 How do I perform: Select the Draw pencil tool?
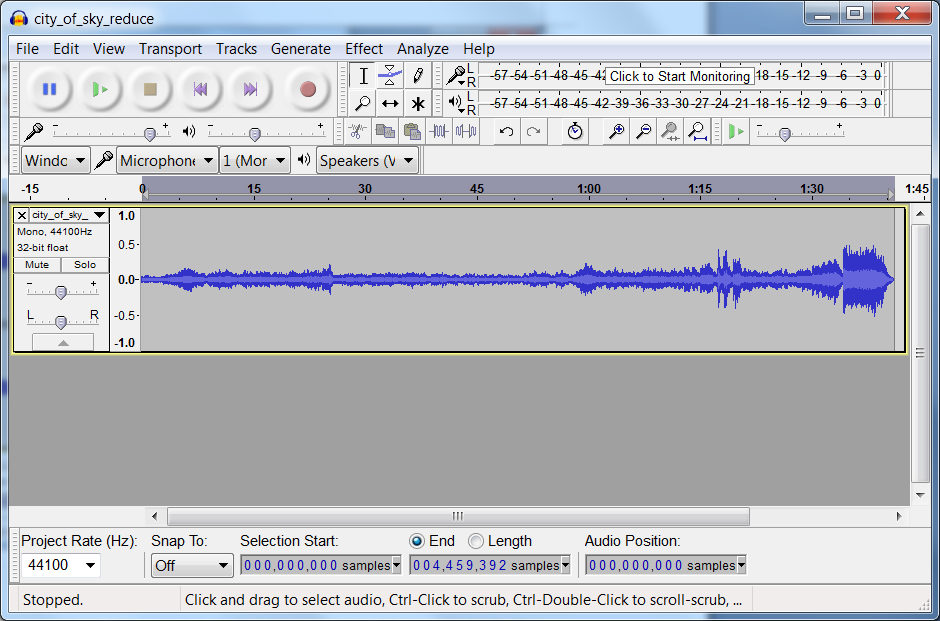pos(418,76)
